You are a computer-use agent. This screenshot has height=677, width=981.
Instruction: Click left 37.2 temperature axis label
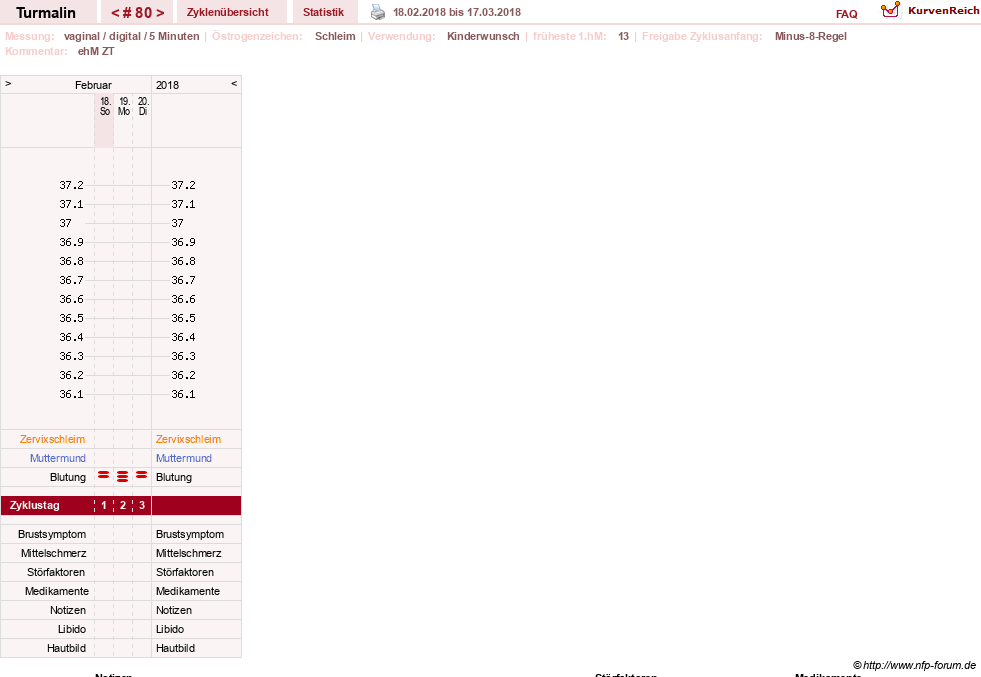(71, 185)
